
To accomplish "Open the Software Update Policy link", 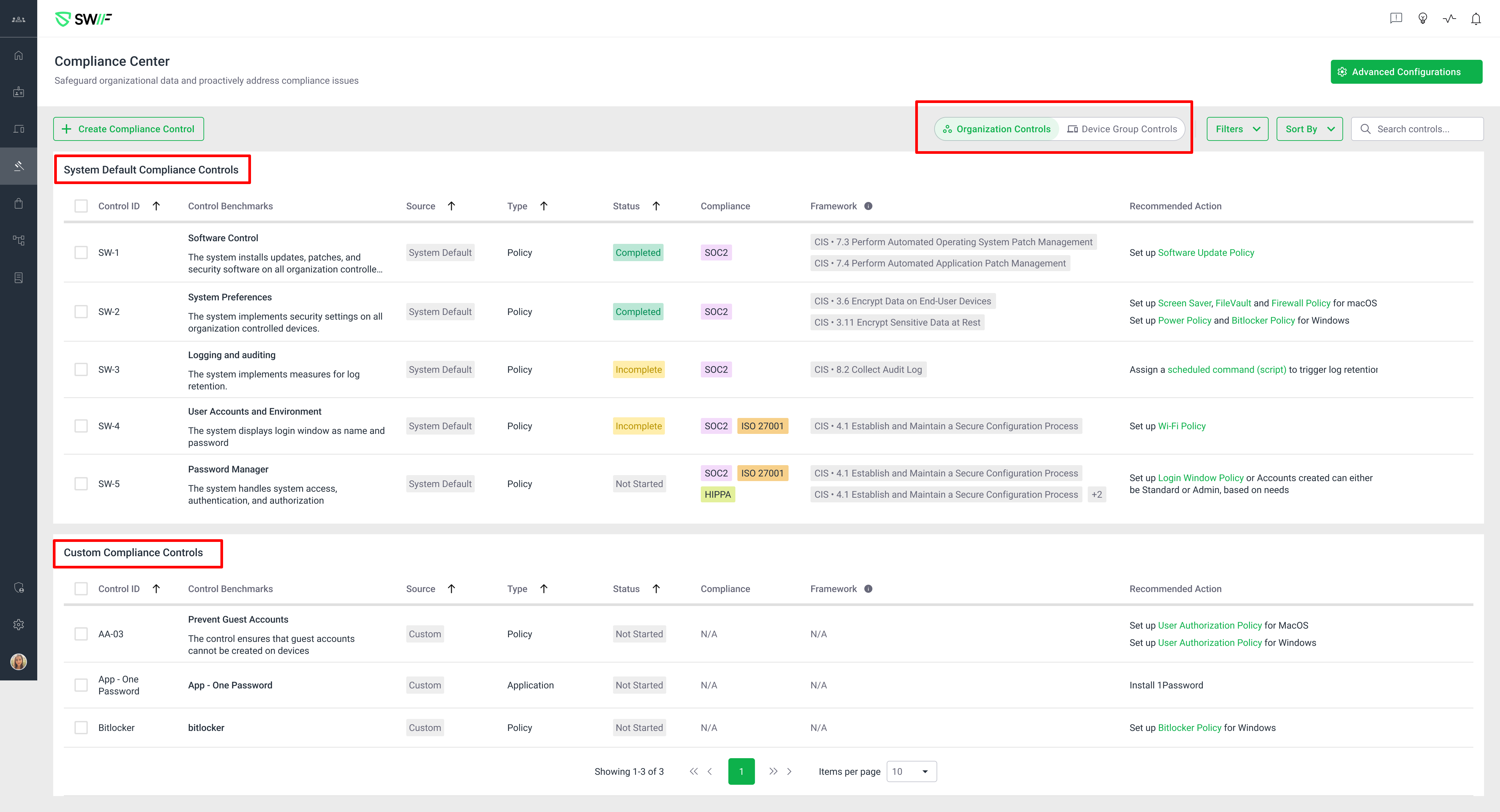I will (1205, 253).
